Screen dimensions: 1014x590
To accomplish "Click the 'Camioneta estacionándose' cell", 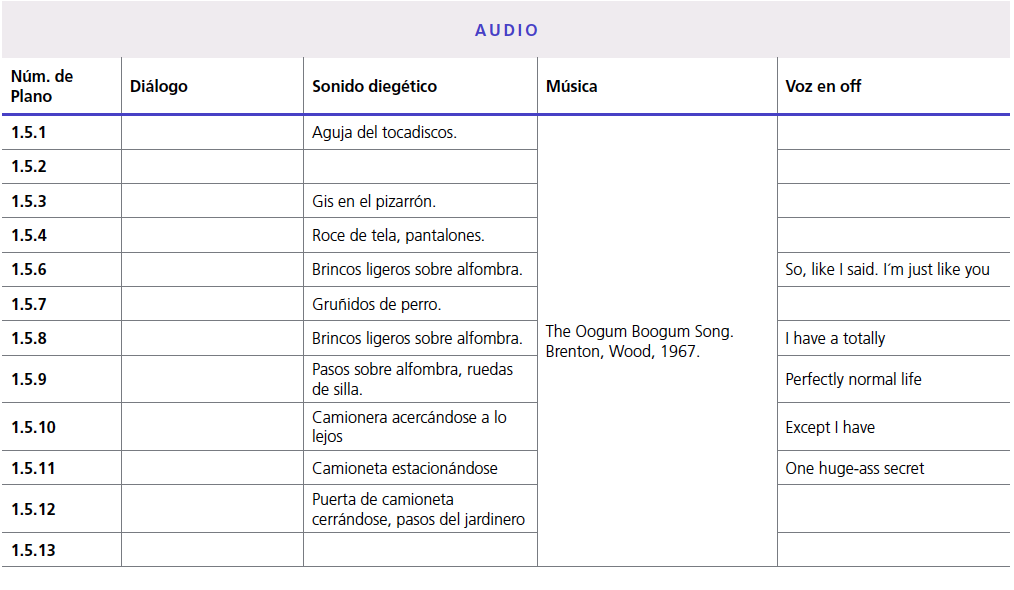I will [x=404, y=468].
